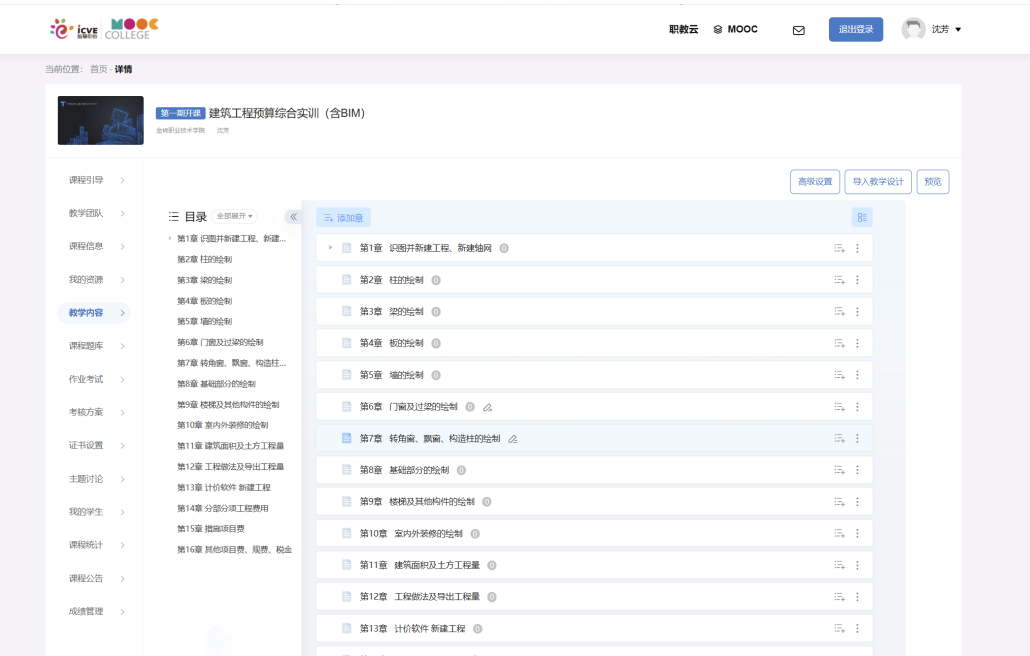This screenshot has width=1030, height=656.
Task: Click the course title 建筑工程预算综合实训 (含BIM)
Action: 286,113
